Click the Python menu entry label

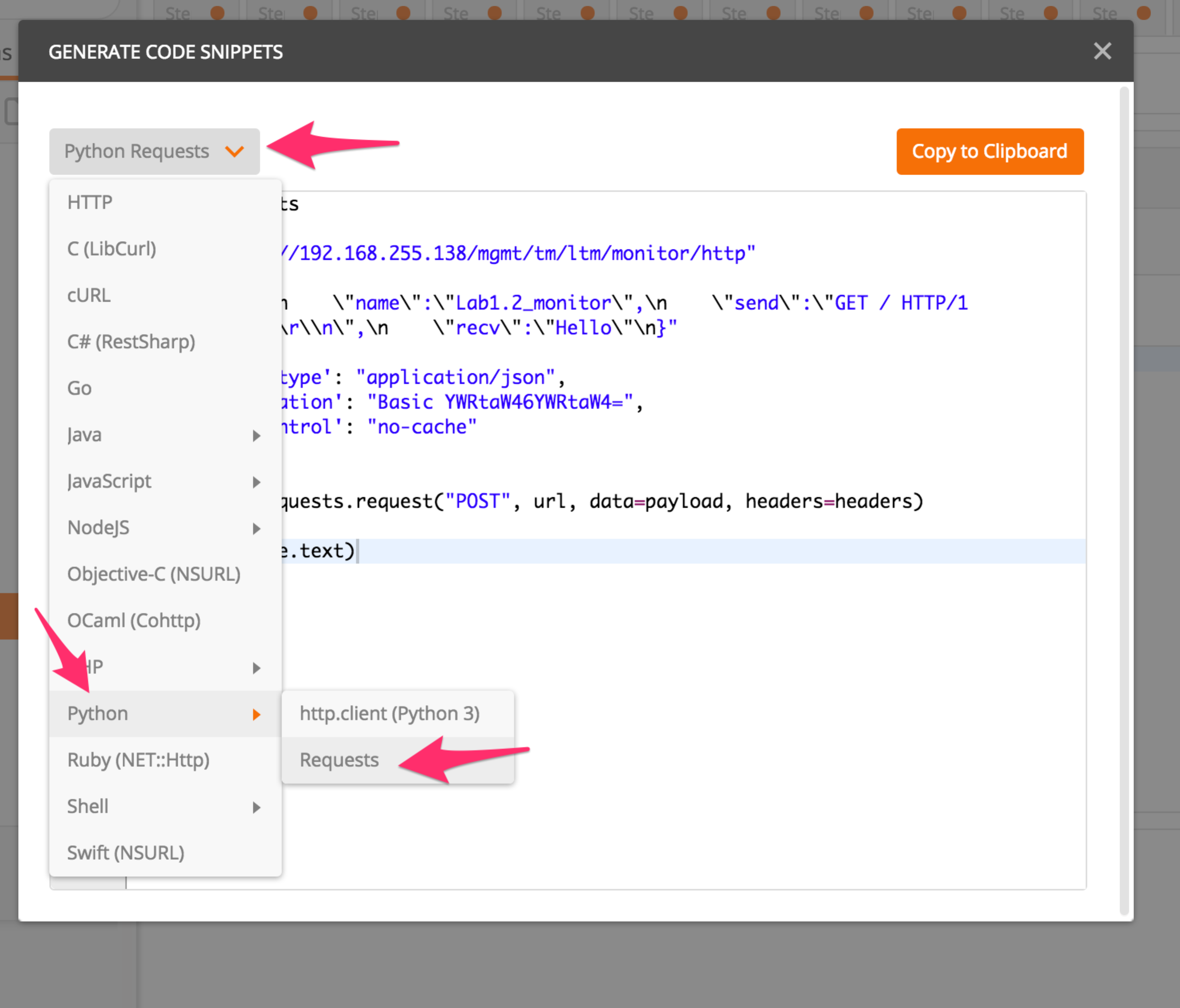[98, 713]
